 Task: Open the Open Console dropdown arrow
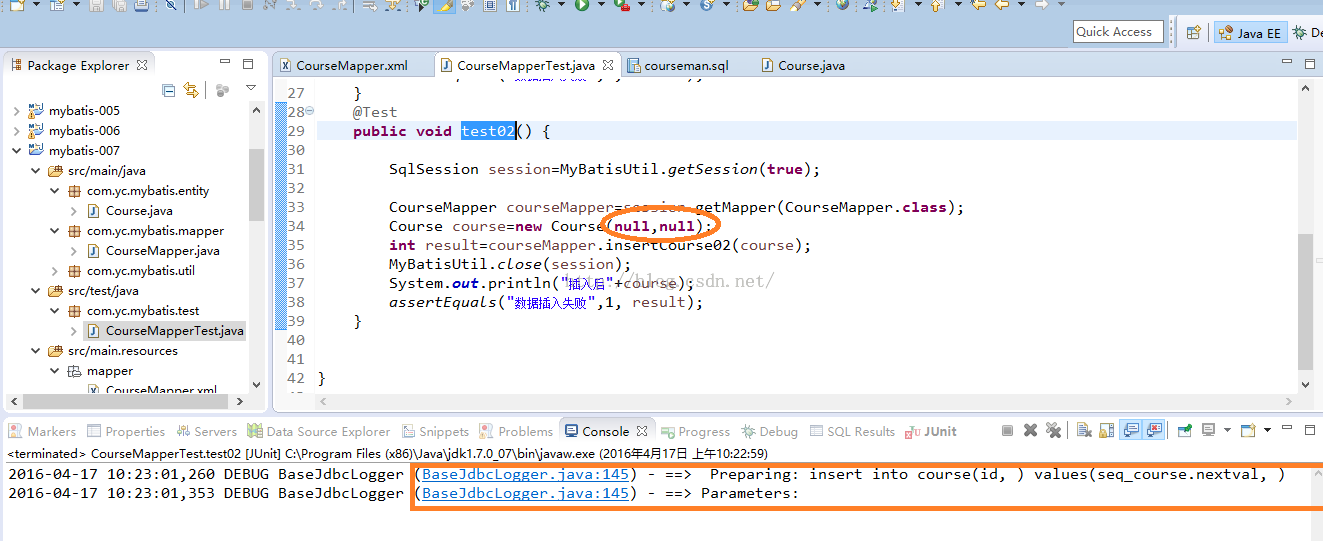pyautogui.click(x=1267, y=431)
